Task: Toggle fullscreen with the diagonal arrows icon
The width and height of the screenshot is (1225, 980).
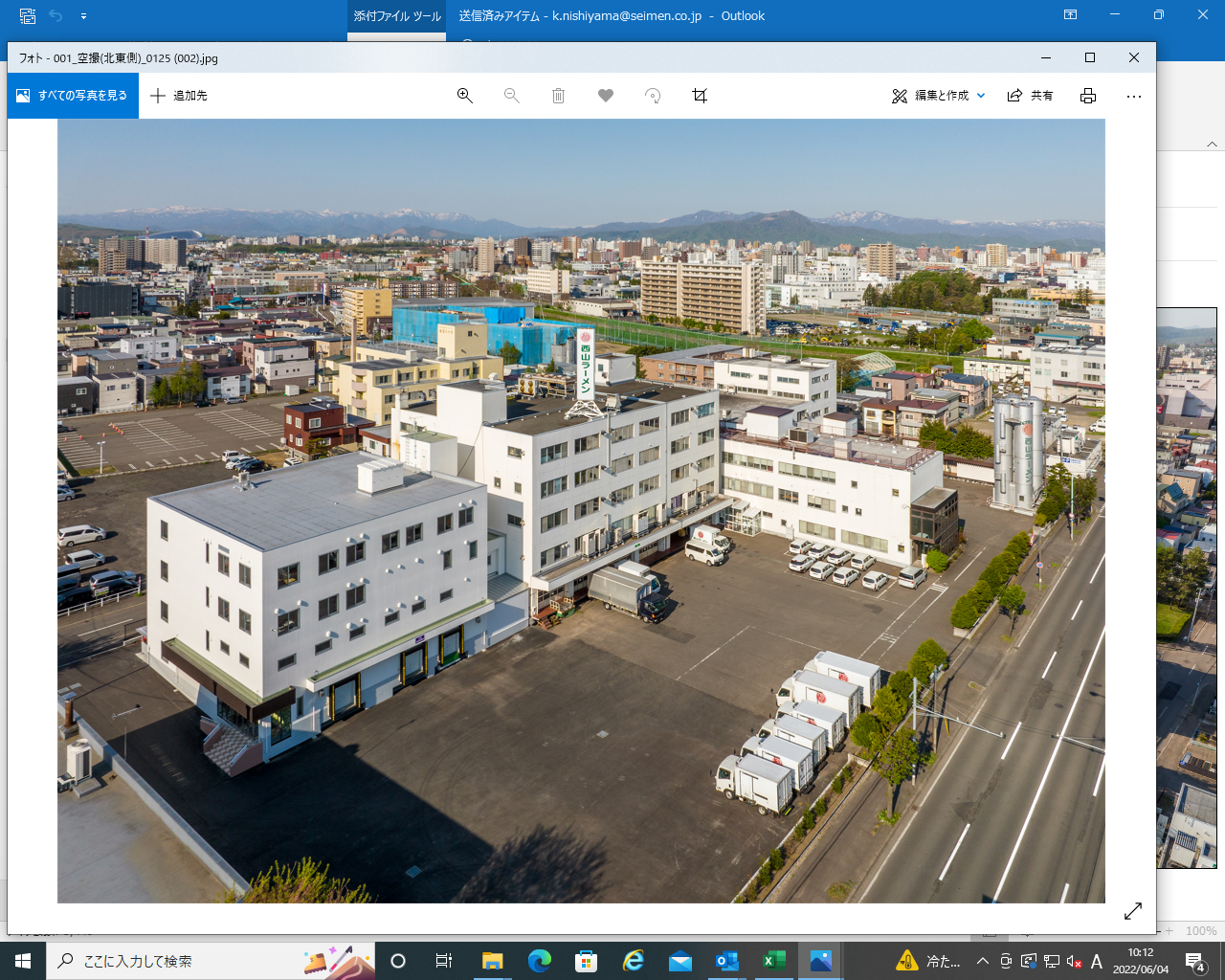Action: point(1133,911)
